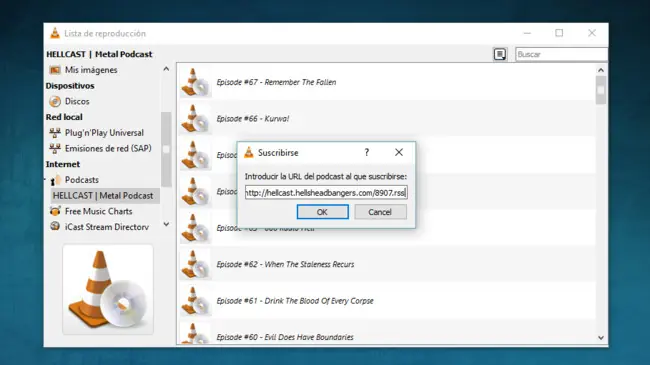
Task: Click episode list scroll up arrow
Action: pos(601,70)
